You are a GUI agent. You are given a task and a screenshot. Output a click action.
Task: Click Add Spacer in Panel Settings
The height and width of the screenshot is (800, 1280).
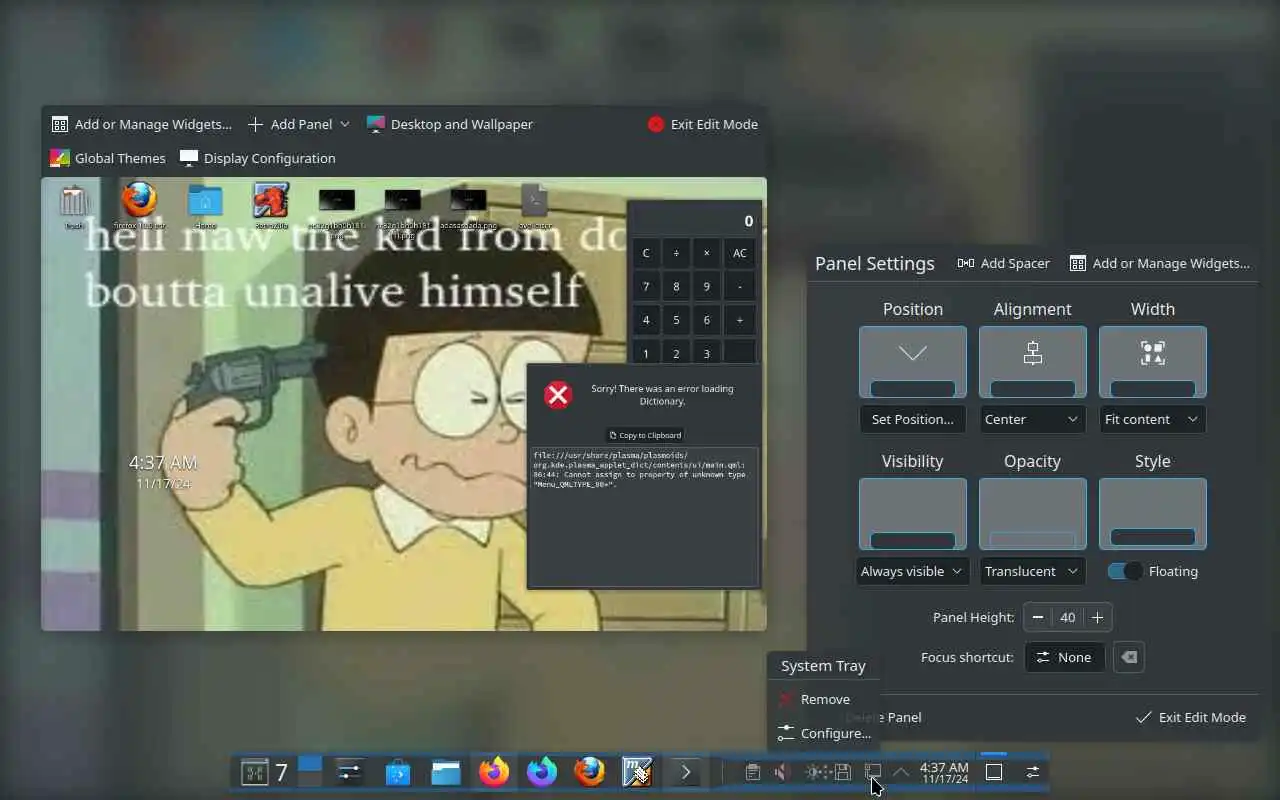point(1004,263)
